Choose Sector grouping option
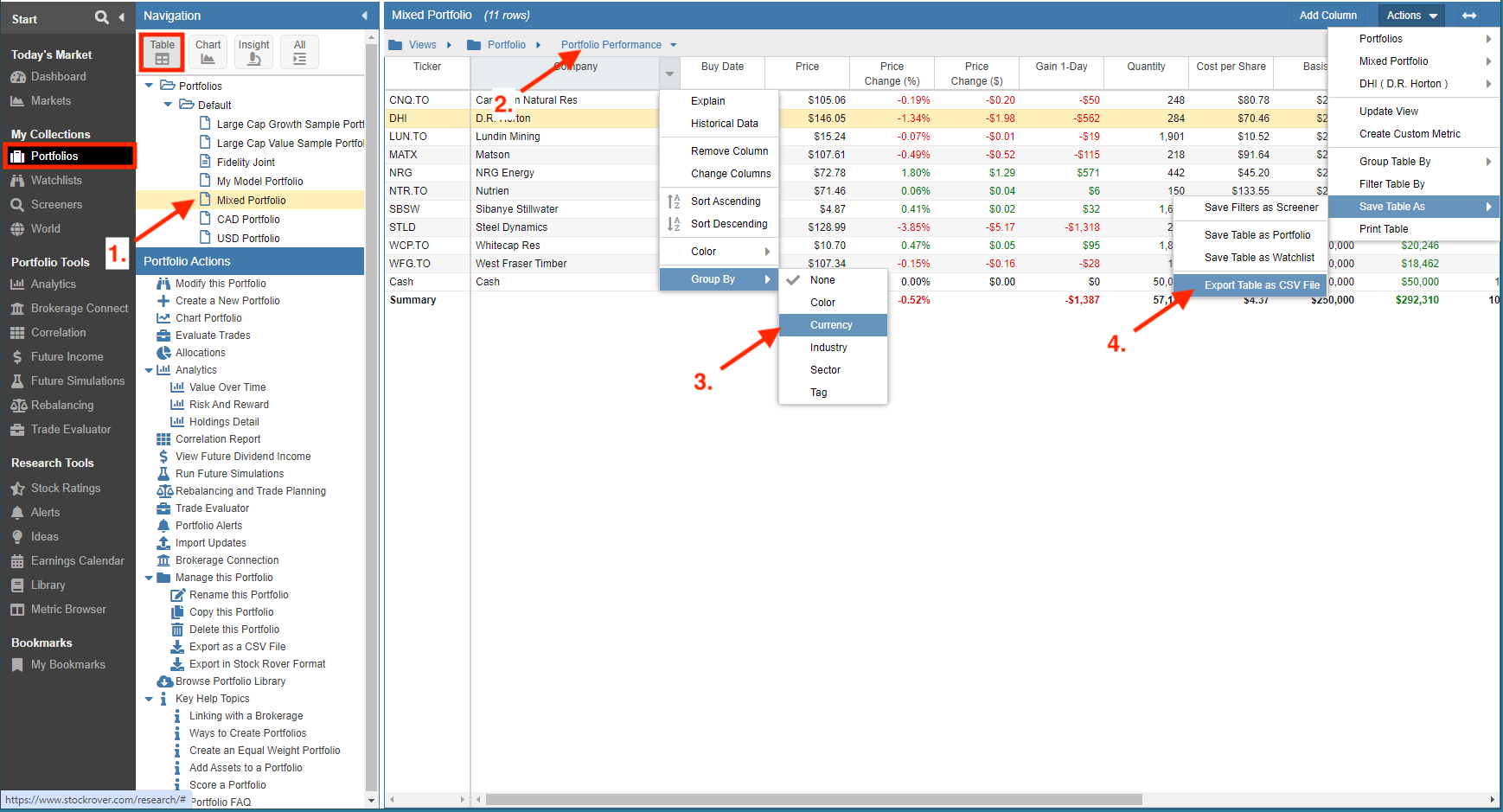1503x812 pixels. (x=833, y=370)
